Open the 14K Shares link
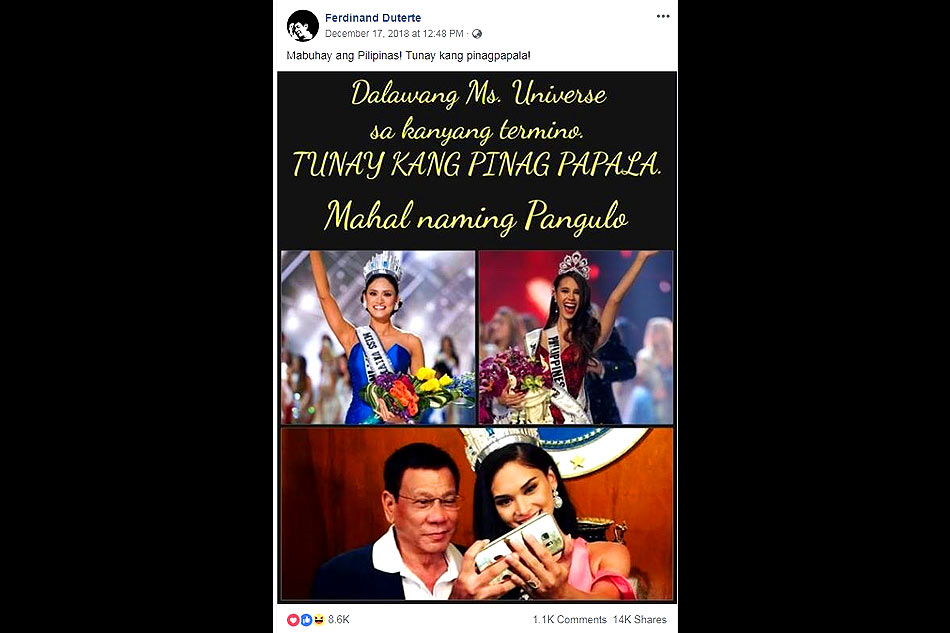This screenshot has width=950, height=633. pyautogui.click(x=639, y=620)
